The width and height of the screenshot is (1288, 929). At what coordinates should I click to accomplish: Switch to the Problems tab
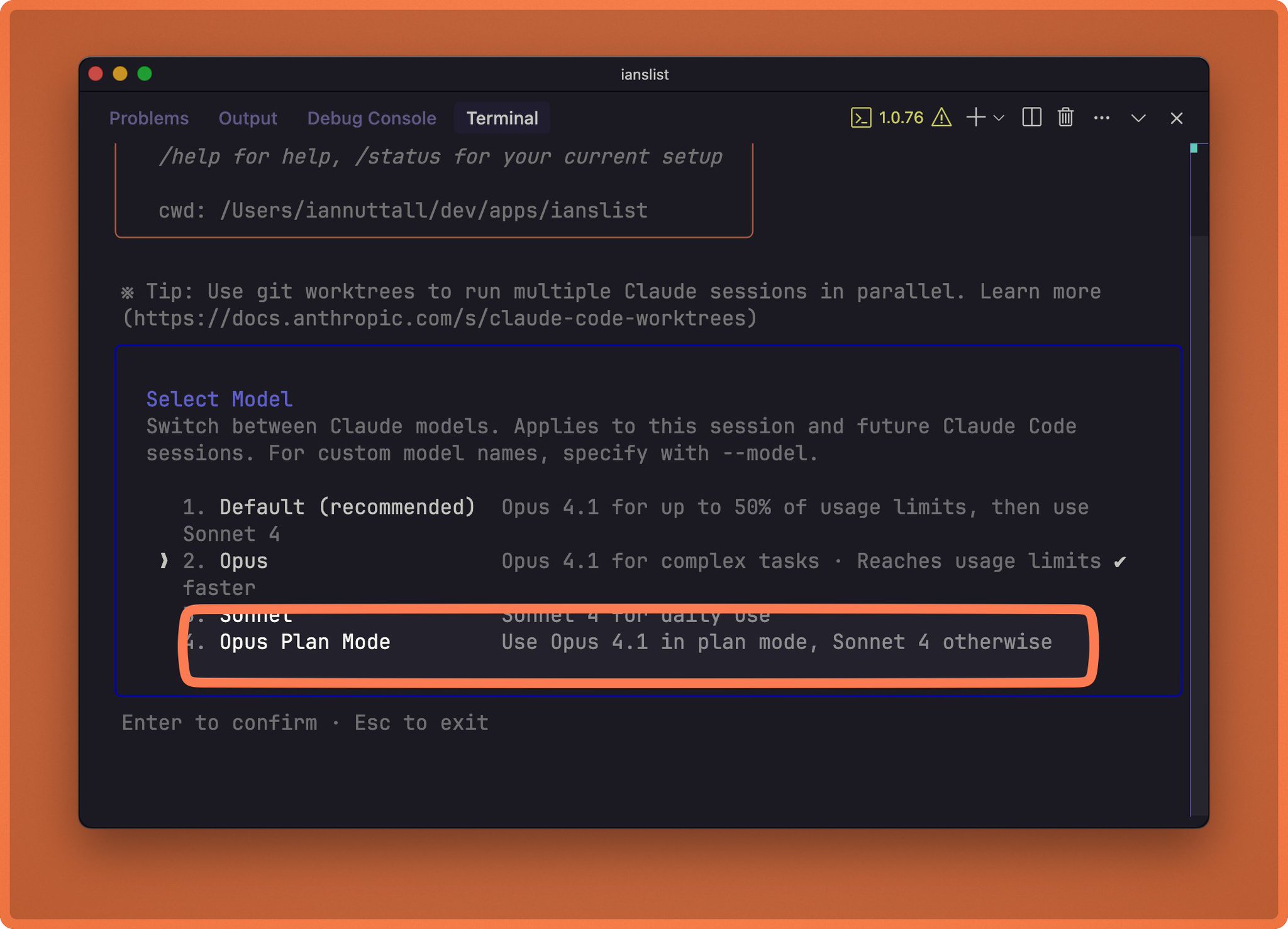pyautogui.click(x=149, y=118)
